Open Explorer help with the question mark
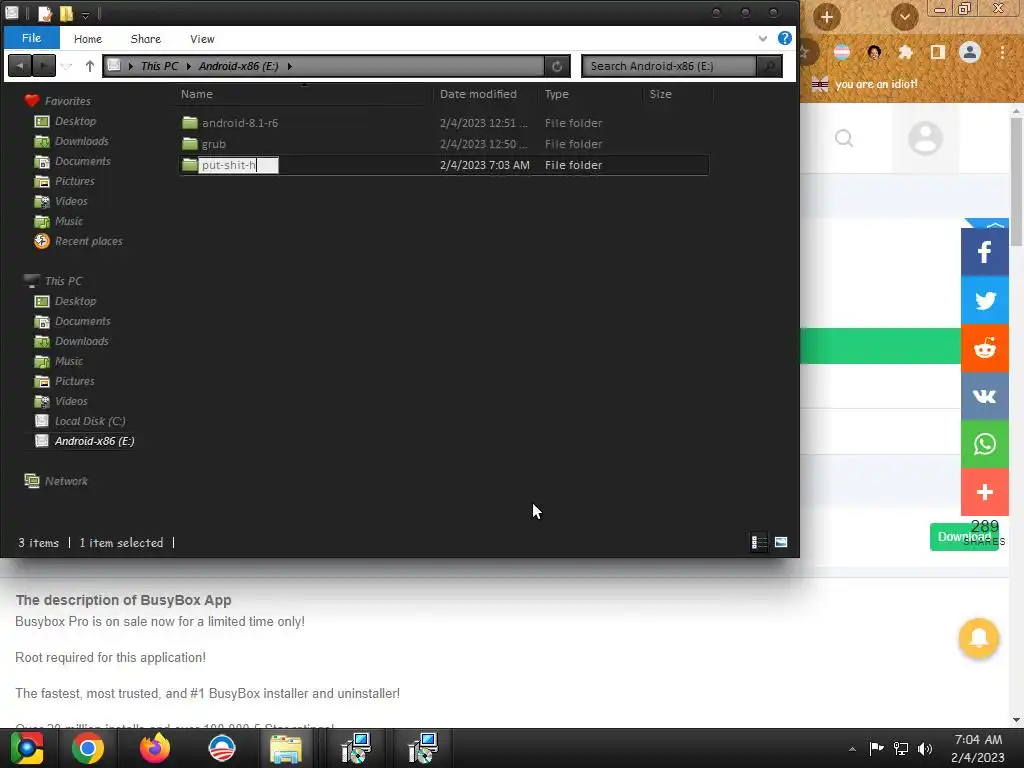This screenshot has width=1024, height=768. pyautogui.click(x=784, y=38)
